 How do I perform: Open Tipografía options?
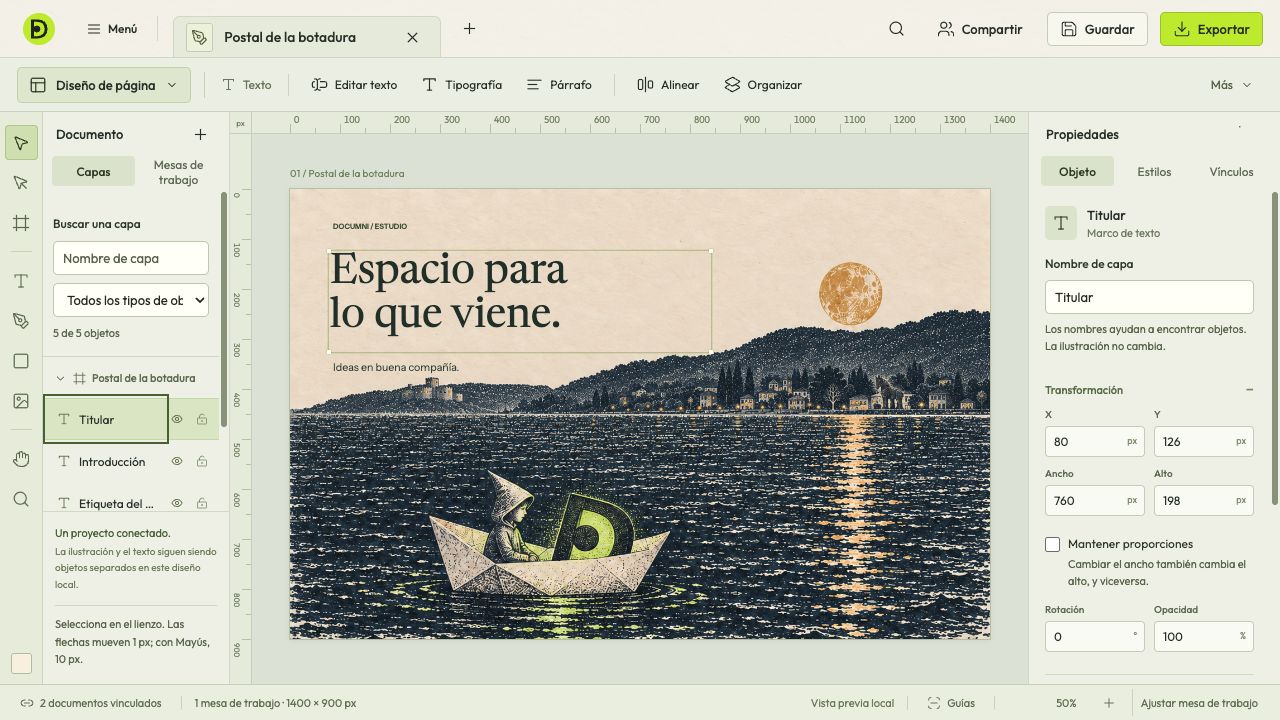point(462,85)
